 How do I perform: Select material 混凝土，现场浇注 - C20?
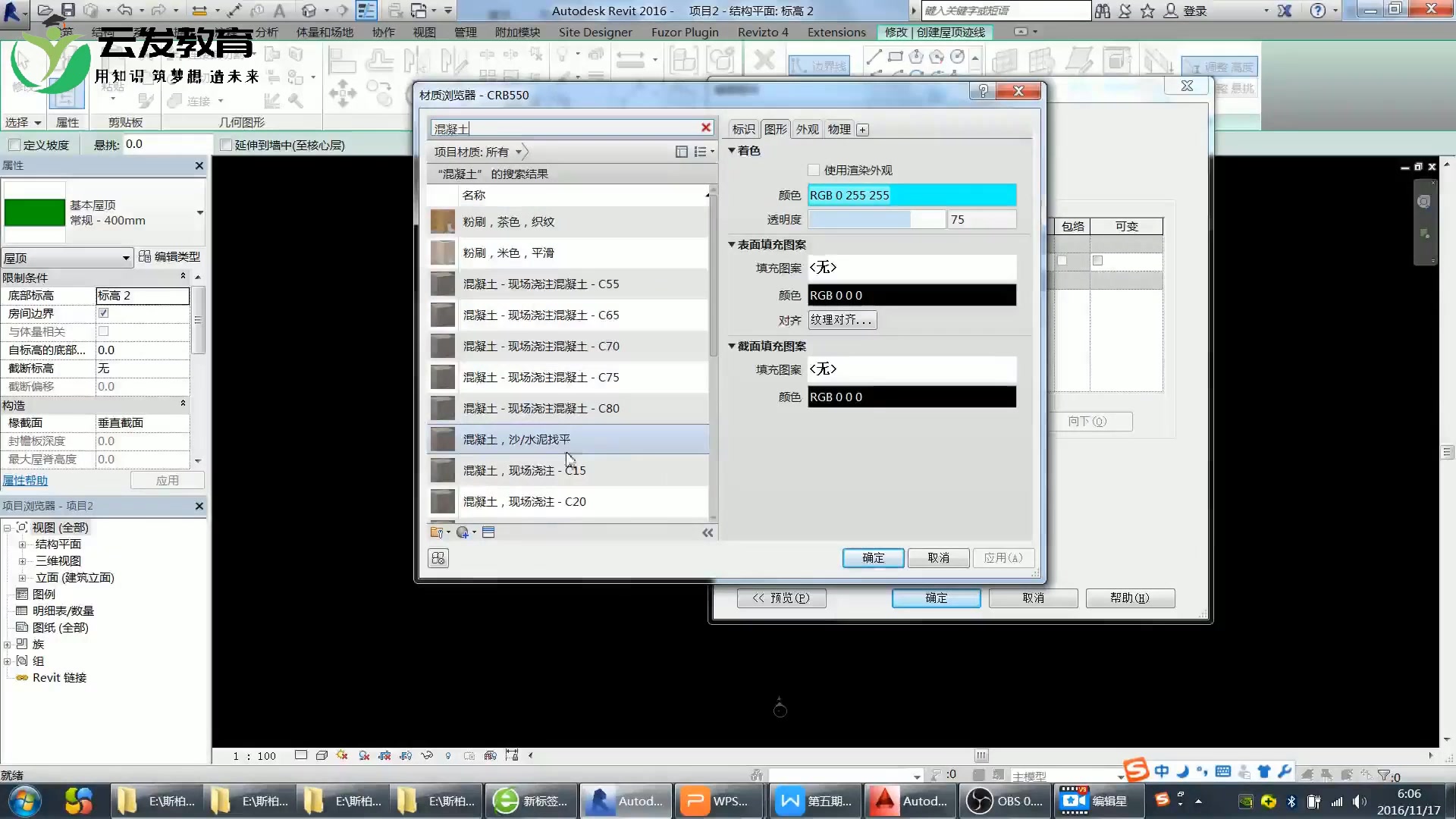tap(524, 502)
